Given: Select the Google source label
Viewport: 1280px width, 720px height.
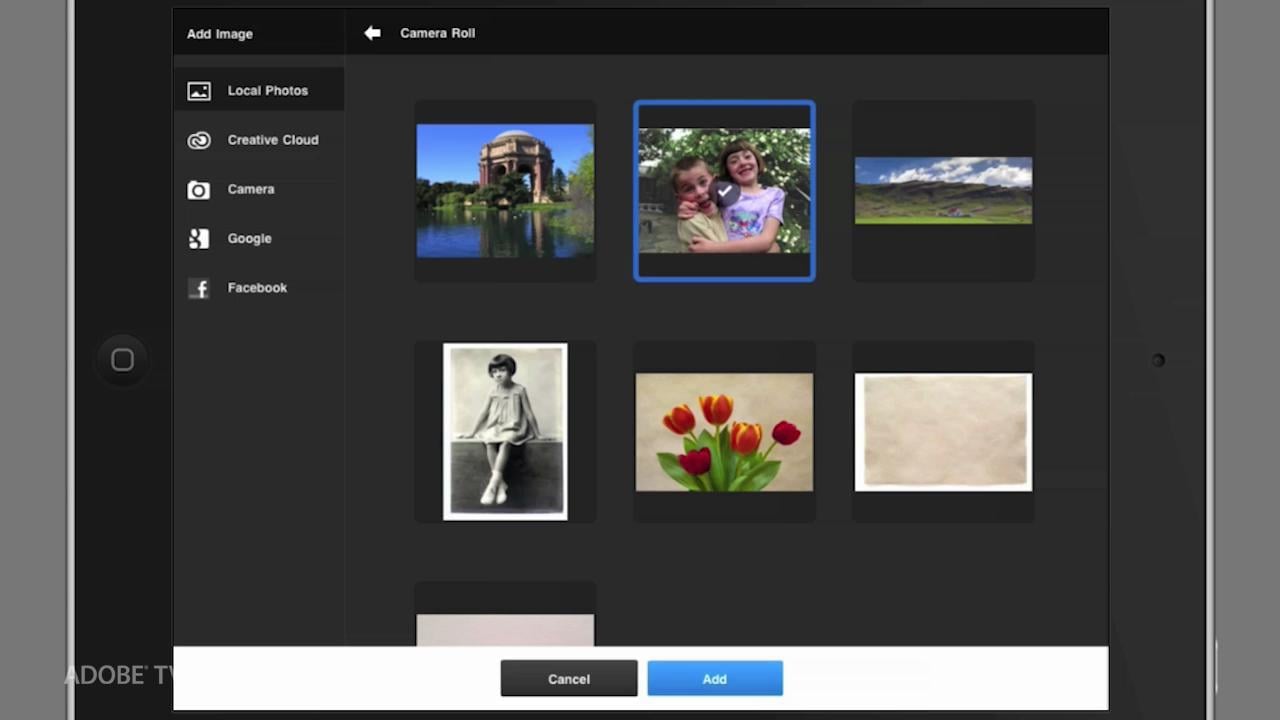Looking at the screenshot, I should (249, 239).
